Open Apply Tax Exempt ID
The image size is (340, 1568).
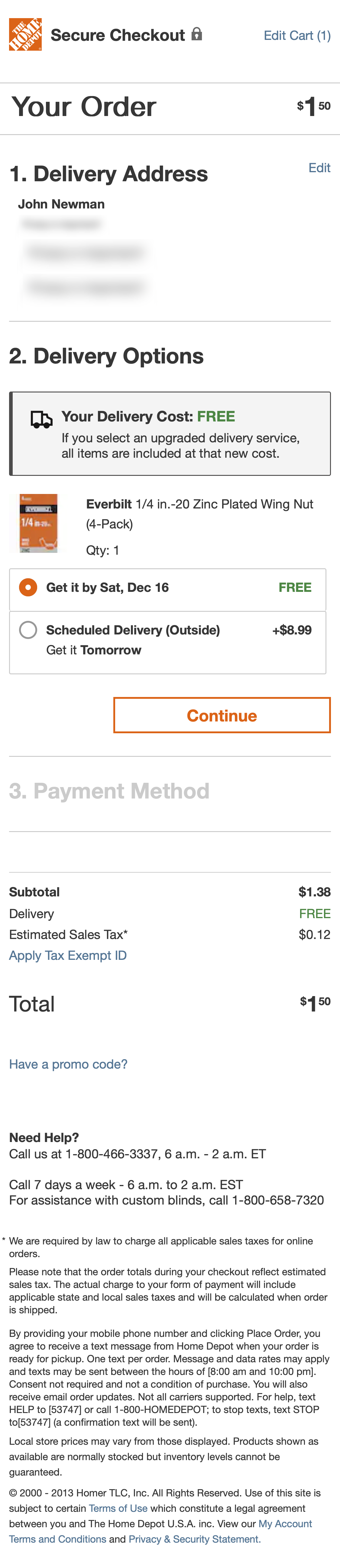pos(67,956)
